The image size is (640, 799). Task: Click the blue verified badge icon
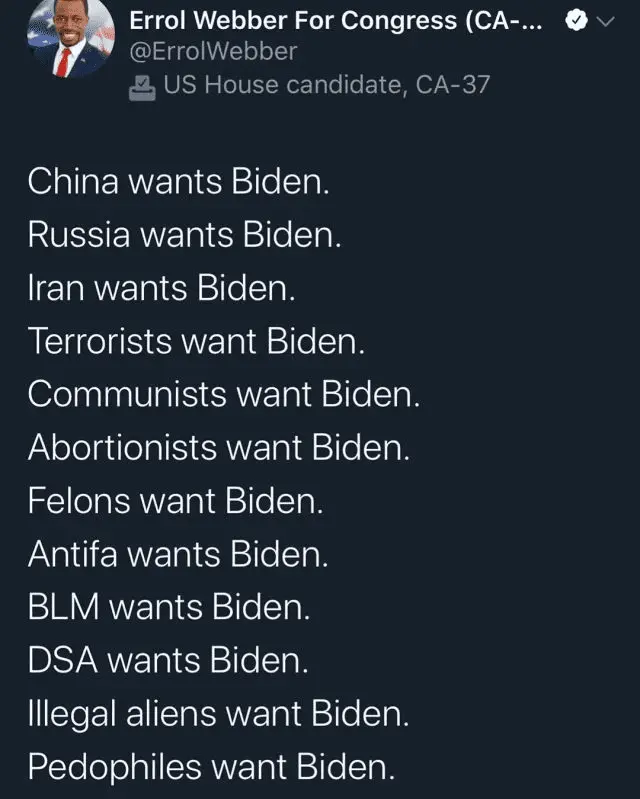[x=576, y=20]
